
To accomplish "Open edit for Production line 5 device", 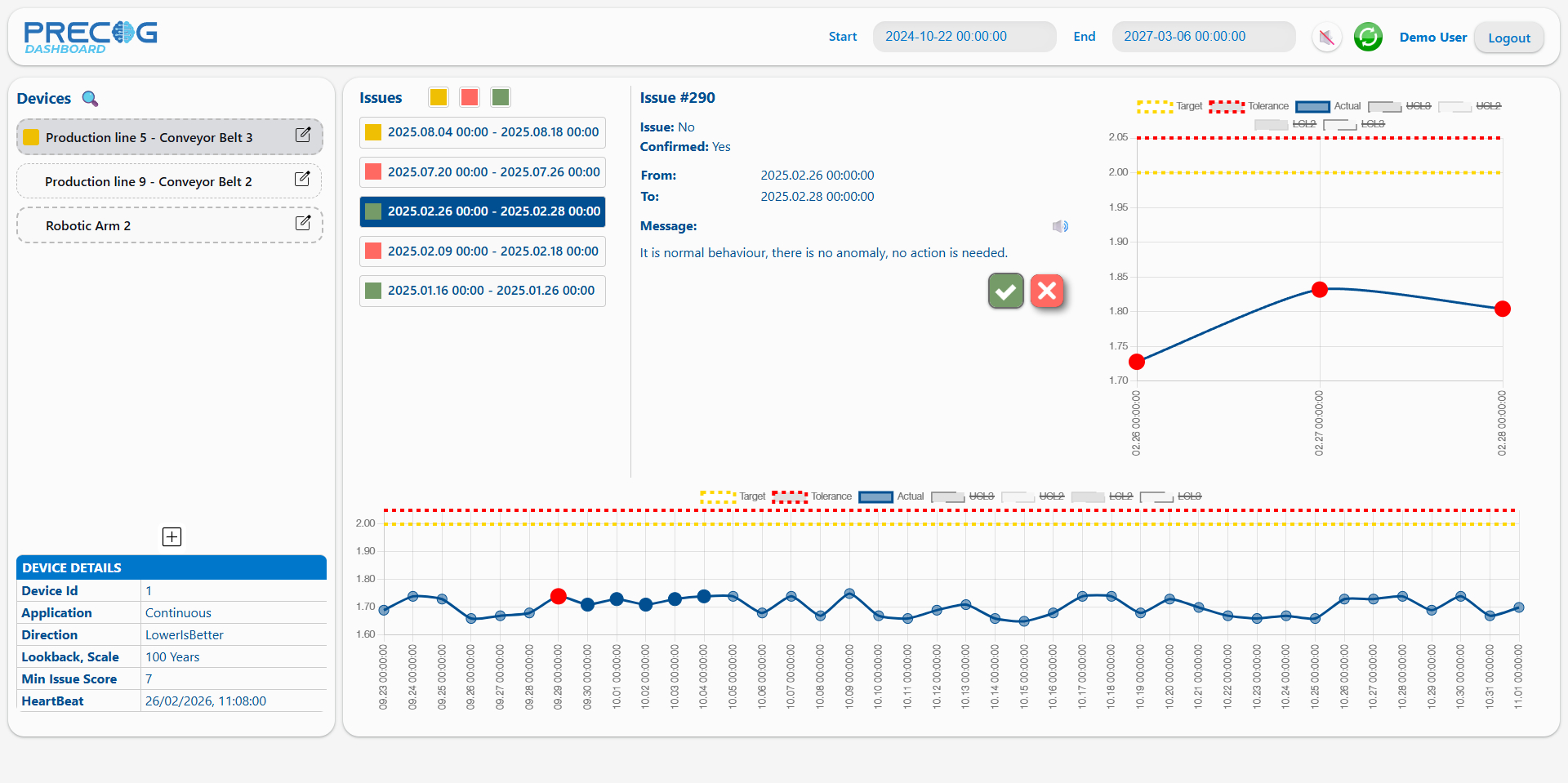I will pos(302,136).
